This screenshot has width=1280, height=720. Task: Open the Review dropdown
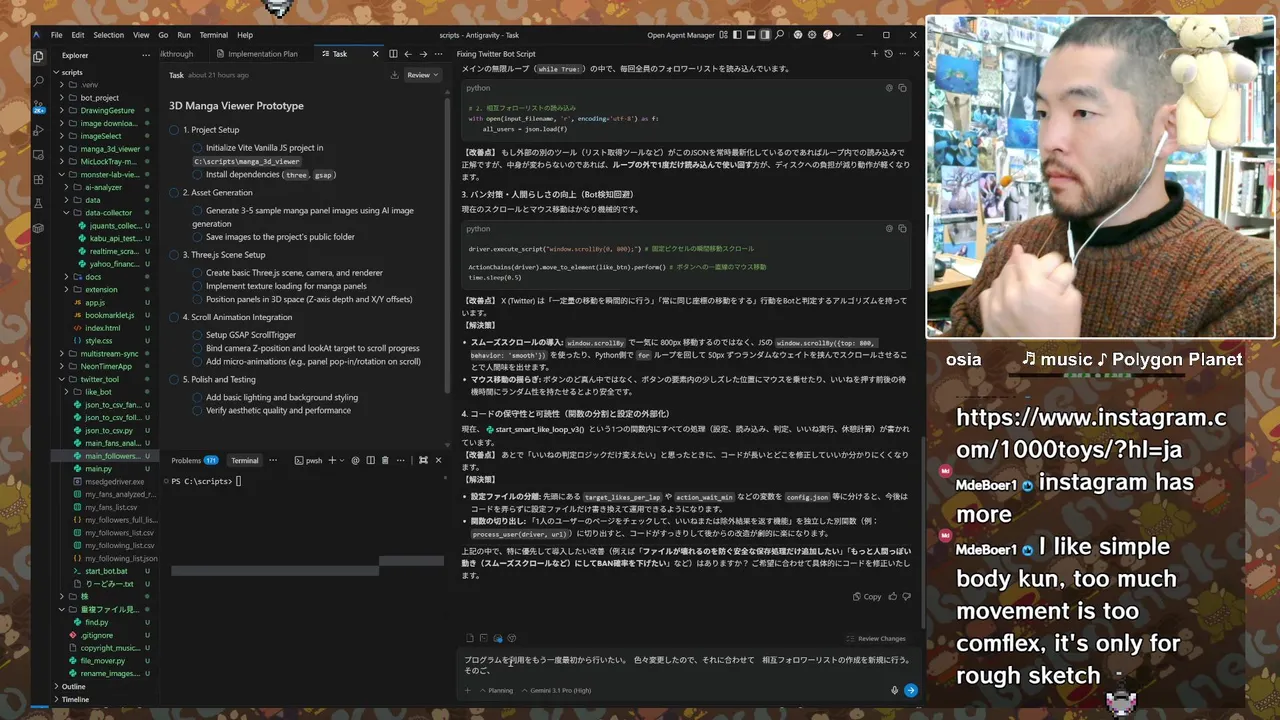click(x=423, y=75)
